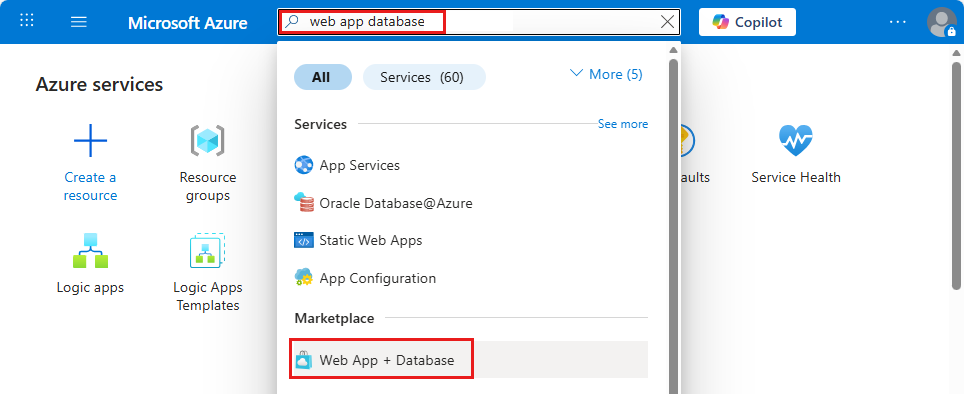Click the Azure services heading
Screen dimensions: 964x394
100,84
